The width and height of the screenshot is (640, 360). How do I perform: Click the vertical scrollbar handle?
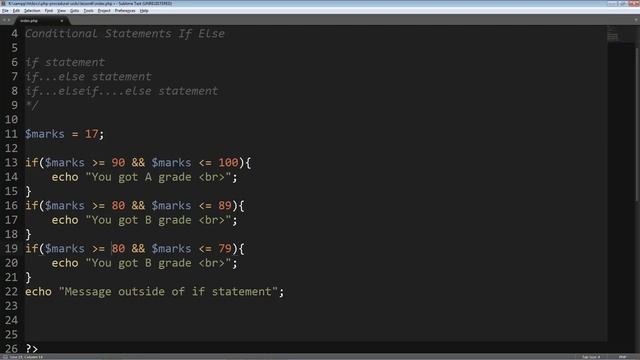pos(637,124)
